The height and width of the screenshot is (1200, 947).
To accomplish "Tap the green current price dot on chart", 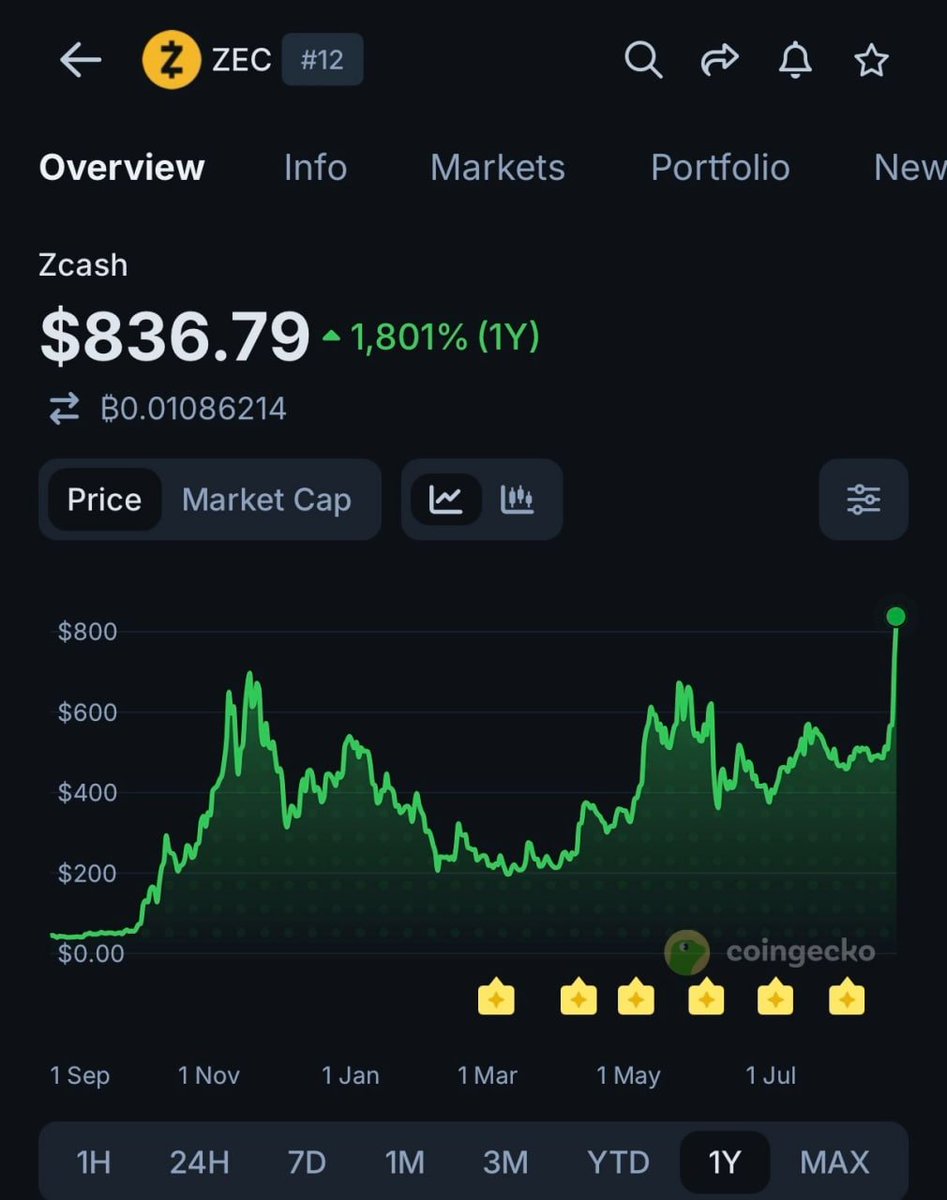I will coord(896,616).
